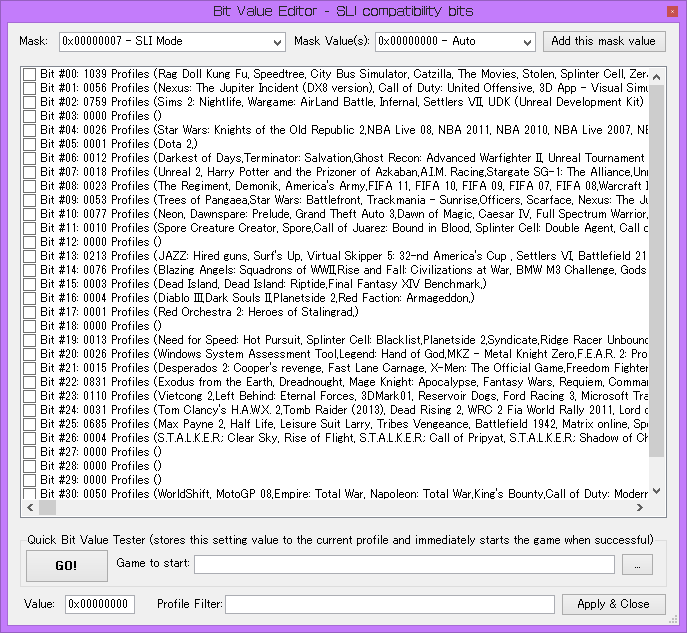
Task: Toggle the Bit #28 checkbox
Action: click(x=29, y=467)
